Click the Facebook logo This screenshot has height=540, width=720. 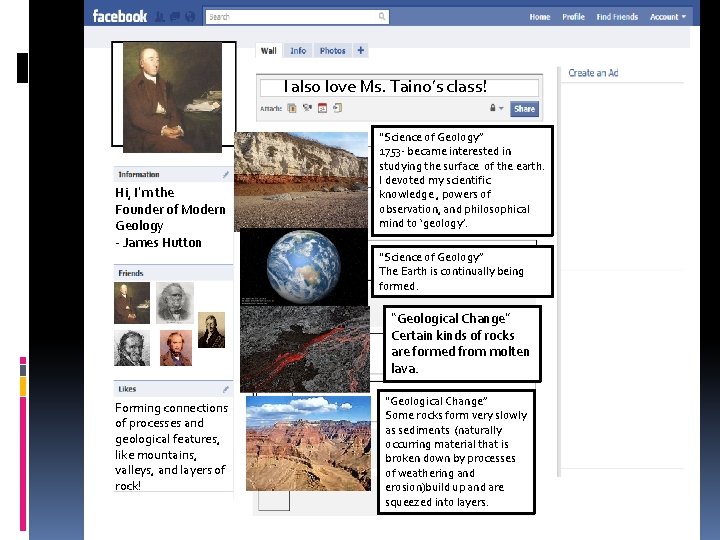tap(119, 17)
